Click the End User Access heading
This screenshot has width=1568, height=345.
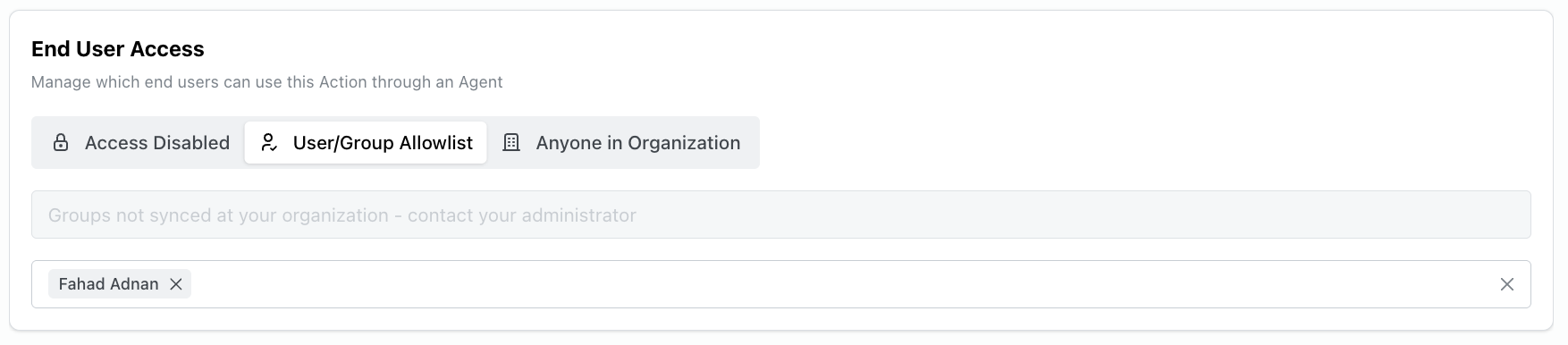[118, 49]
